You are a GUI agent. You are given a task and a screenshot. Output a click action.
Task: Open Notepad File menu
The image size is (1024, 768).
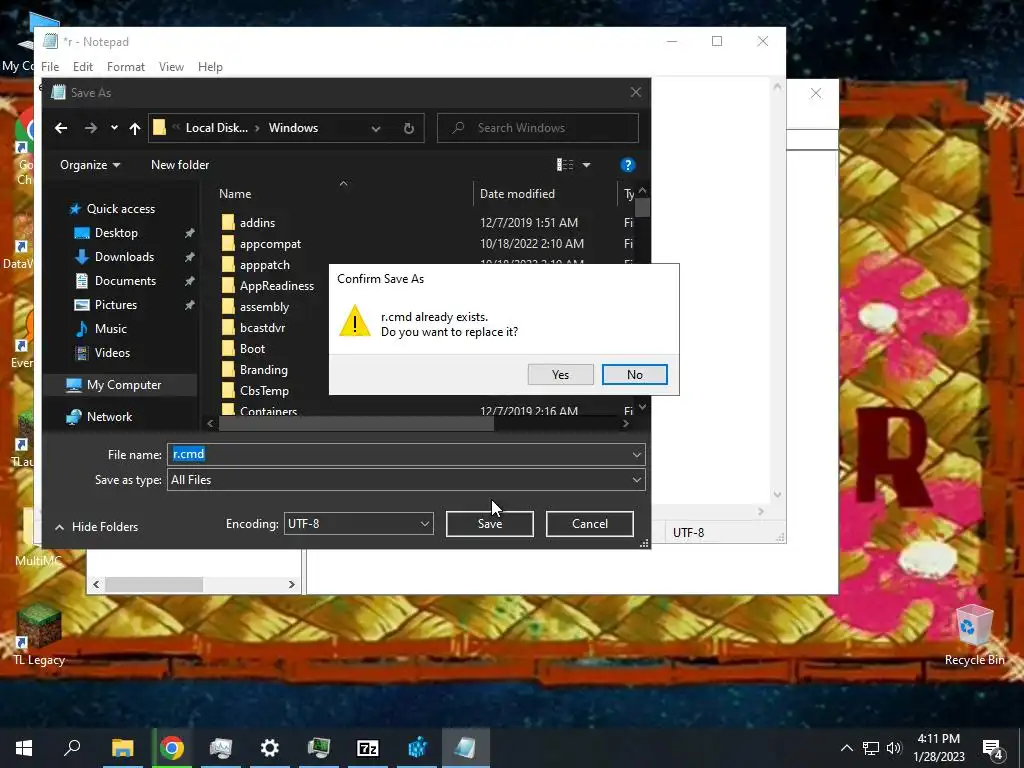click(50, 67)
